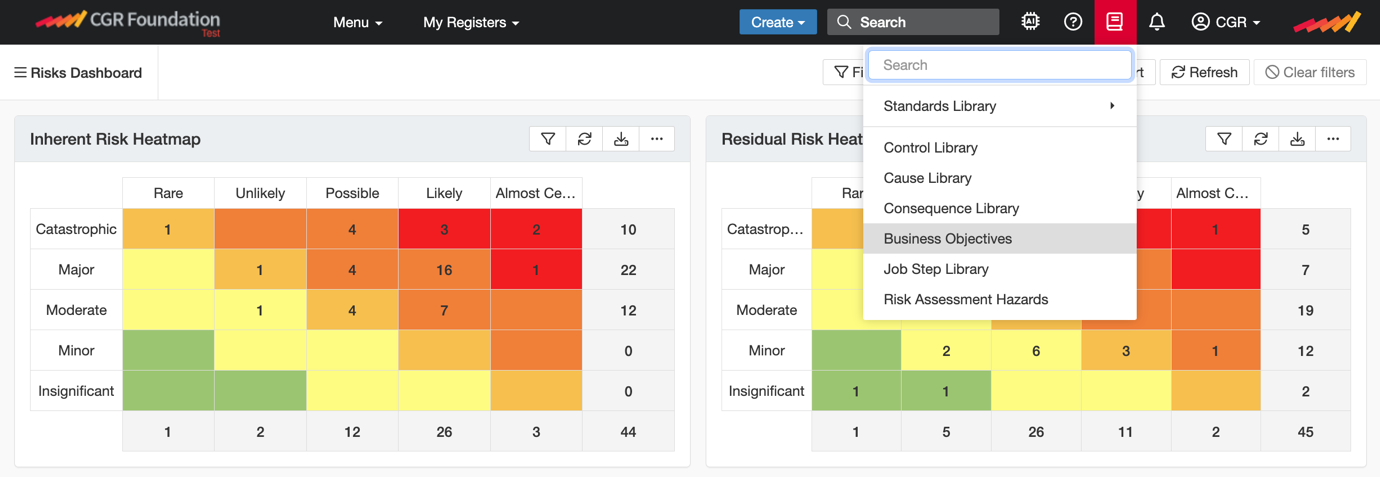The image size is (1380, 477).
Task: Click inherent heatmap 'Moderate' row label
Action: tap(76, 310)
